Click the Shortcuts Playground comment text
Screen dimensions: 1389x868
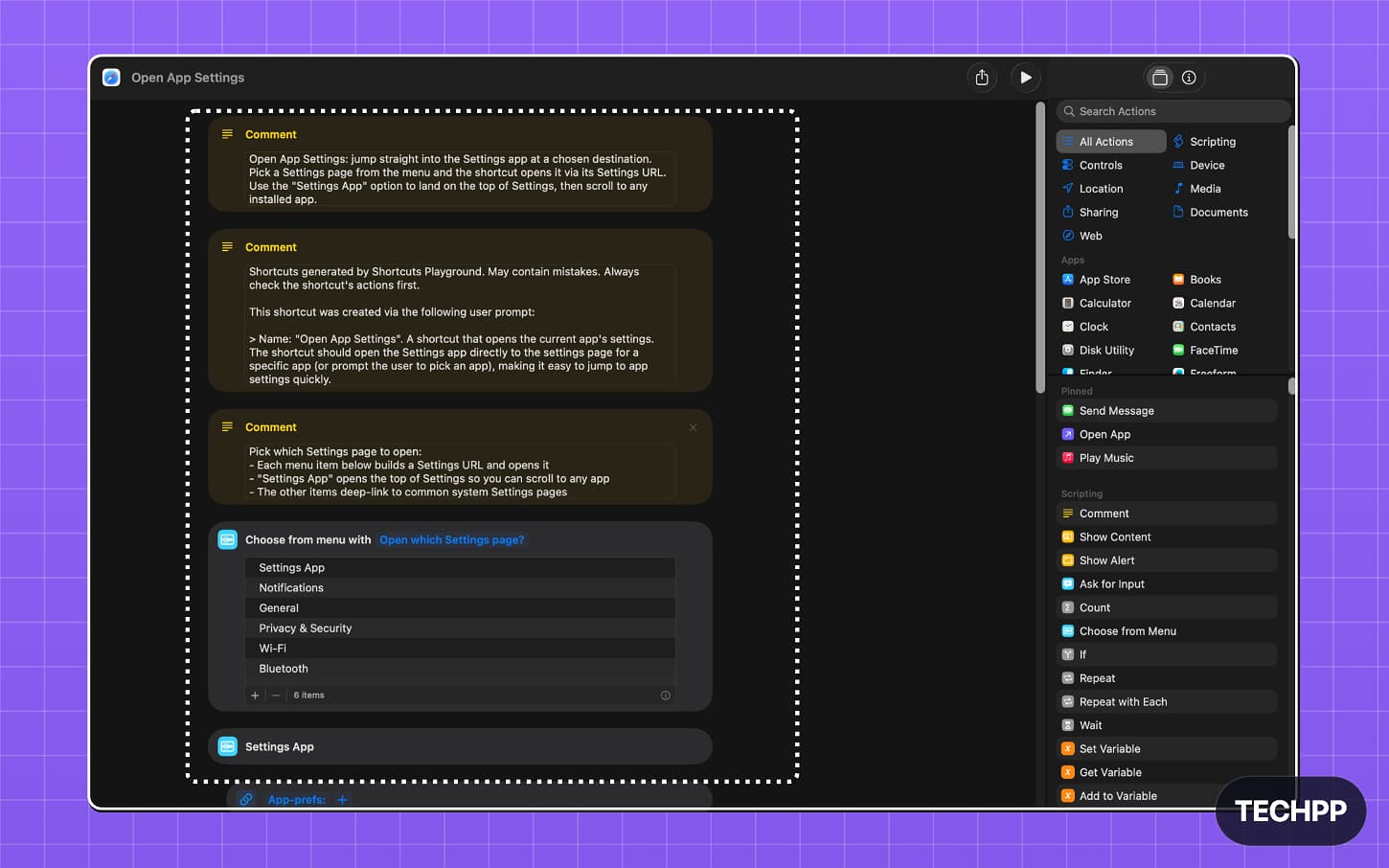(460, 326)
